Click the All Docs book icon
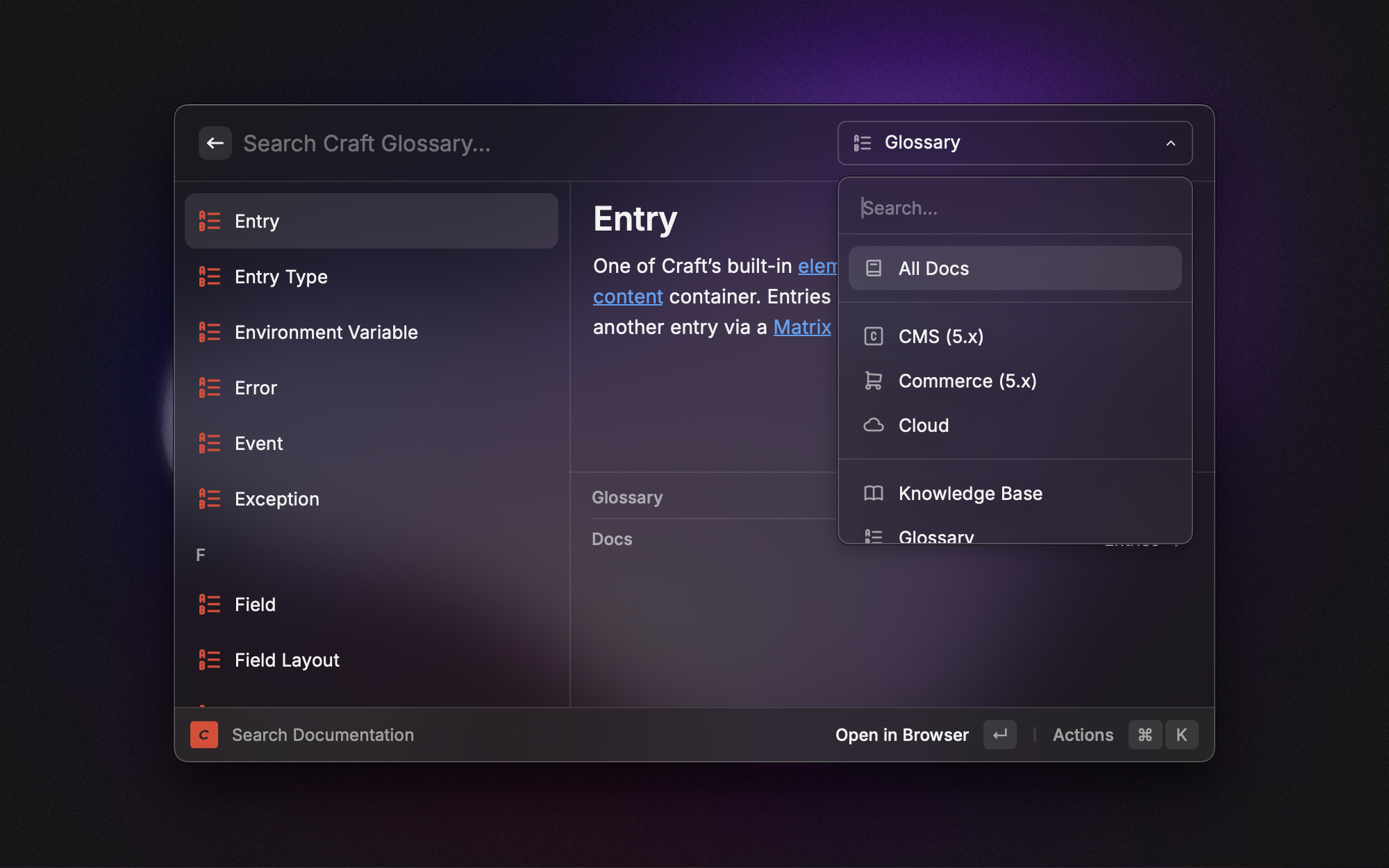 pyautogui.click(x=873, y=268)
